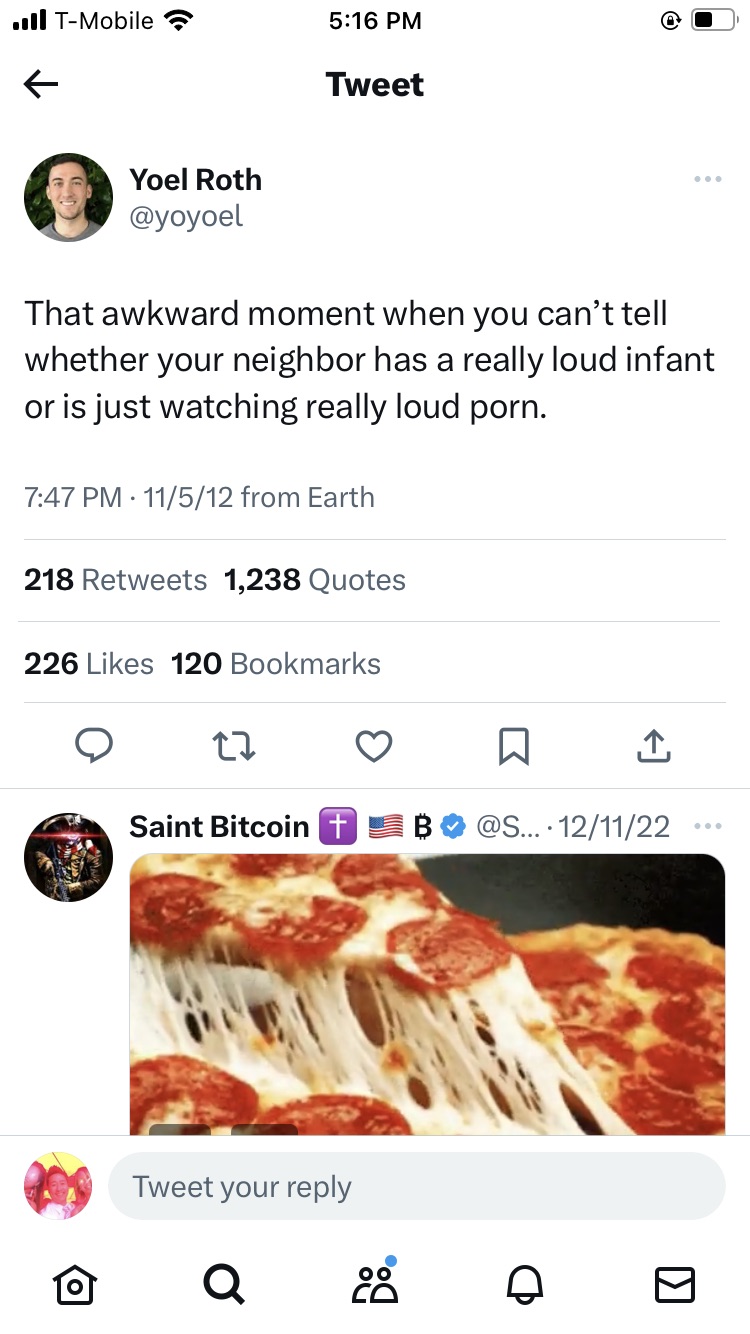The width and height of the screenshot is (750, 1334).
Task: Open the Messages envelope
Action: [674, 1284]
